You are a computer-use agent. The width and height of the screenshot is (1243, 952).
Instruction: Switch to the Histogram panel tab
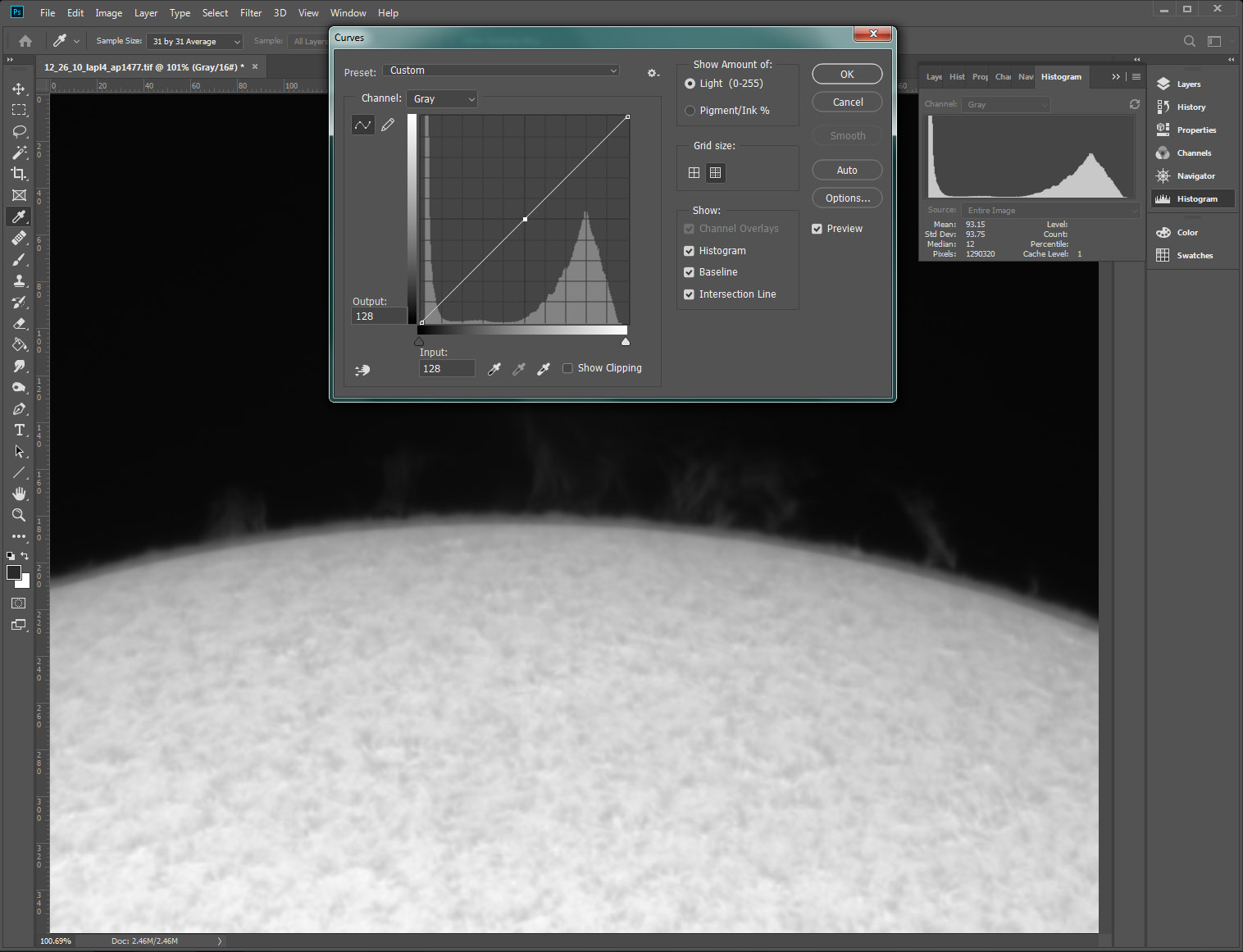pos(1061,76)
